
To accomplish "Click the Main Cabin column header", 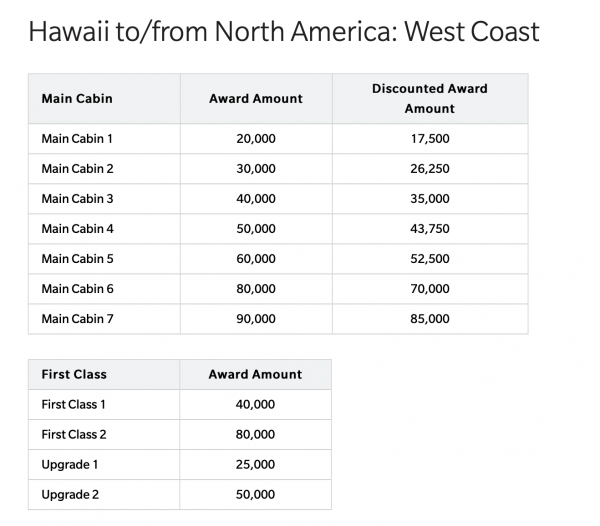I will click(x=77, y=99).
